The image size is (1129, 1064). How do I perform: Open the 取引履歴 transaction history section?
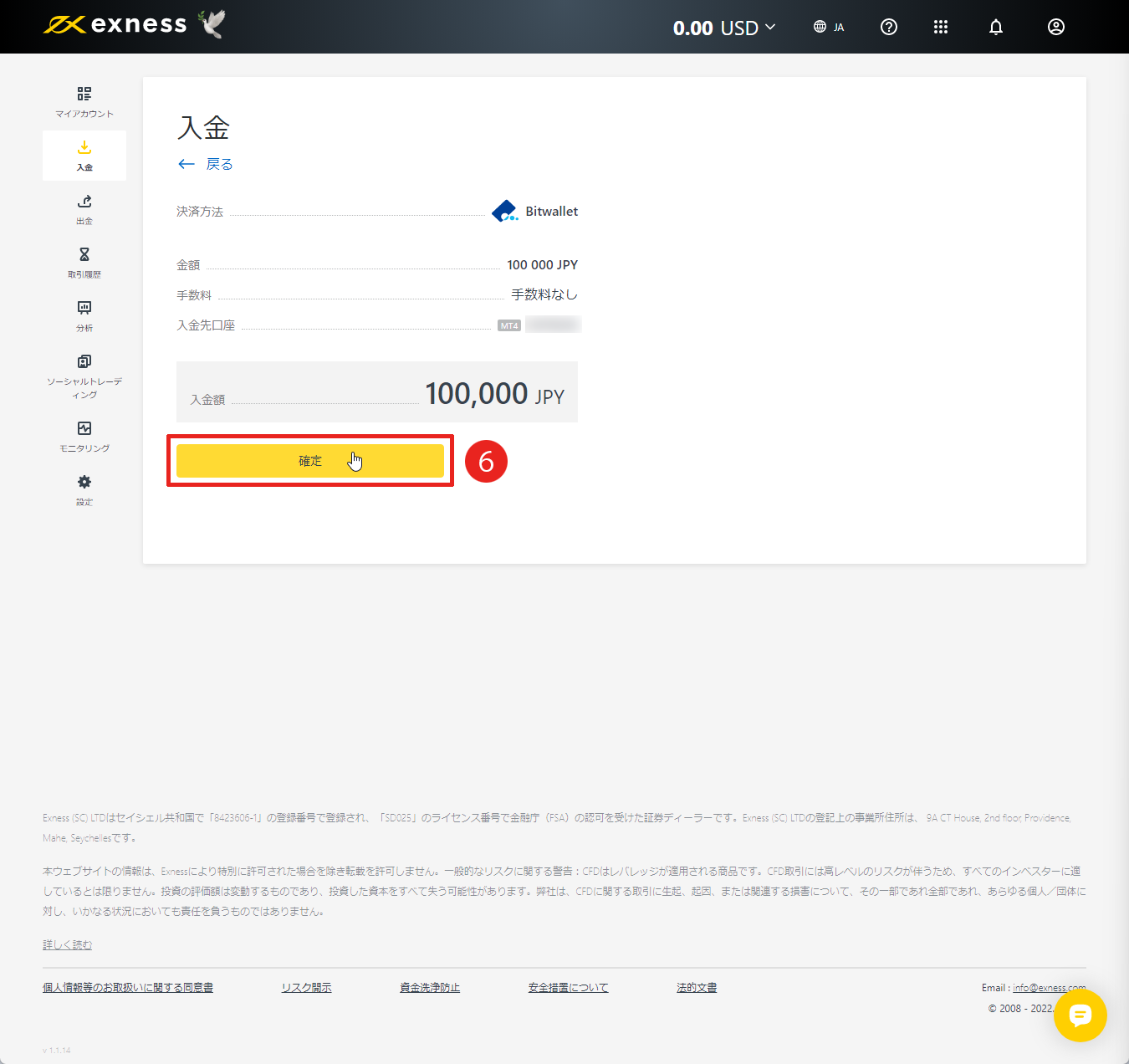pos(84,262)
